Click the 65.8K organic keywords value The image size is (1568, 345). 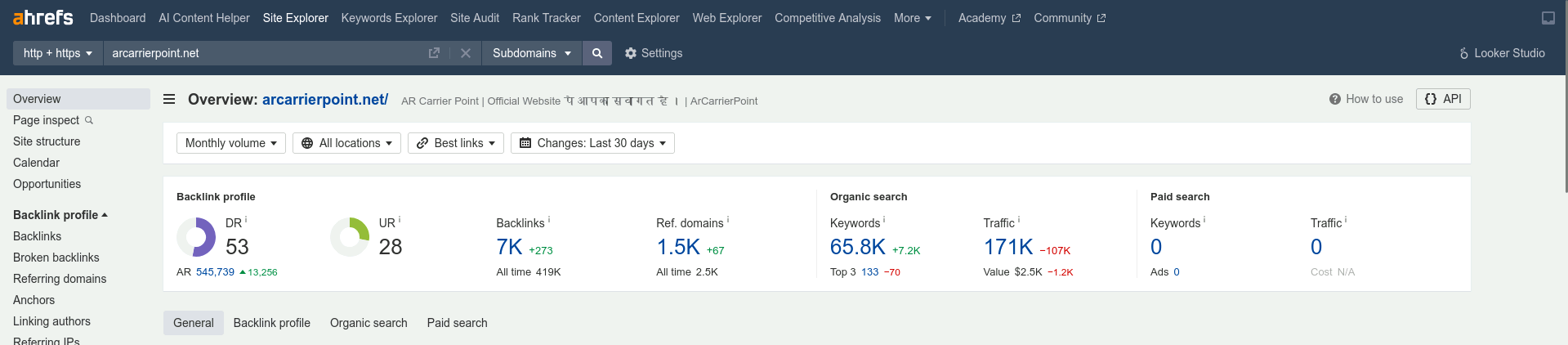tap(858, 247)
